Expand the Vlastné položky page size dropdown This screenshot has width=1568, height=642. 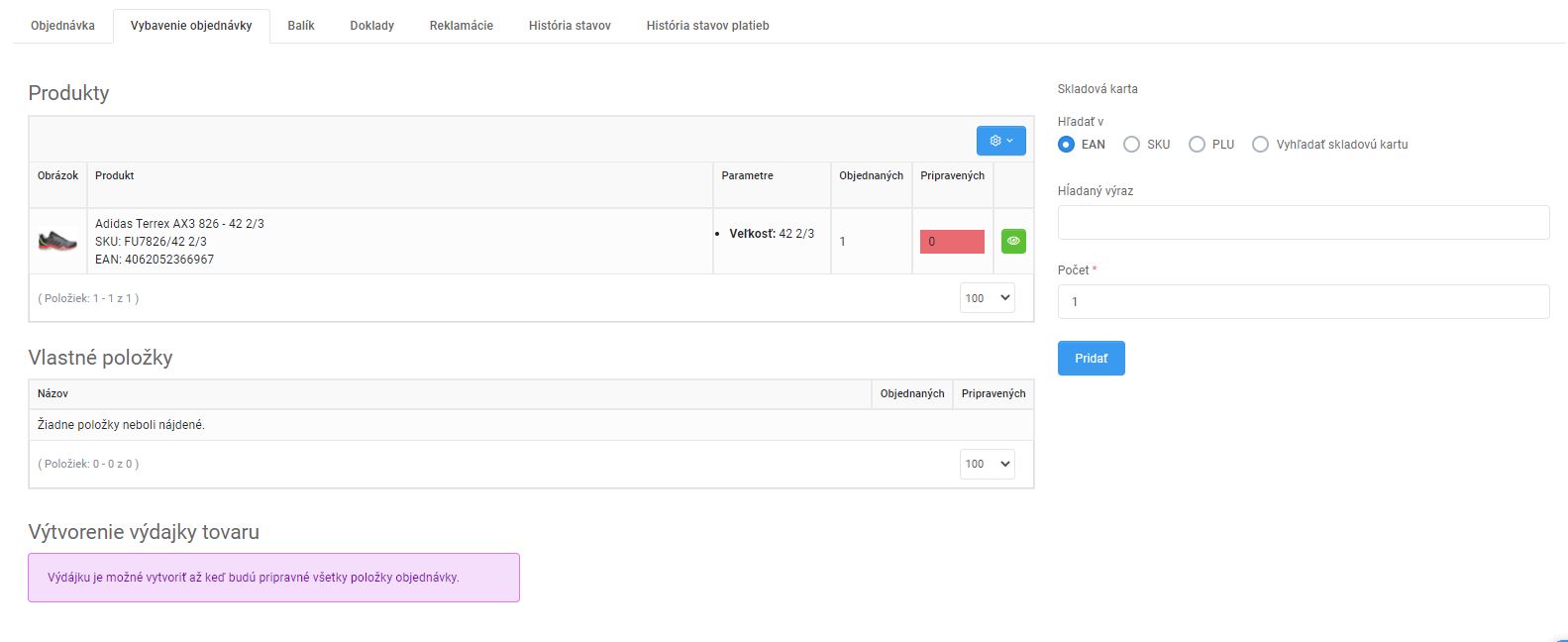[x=987, y=464]
